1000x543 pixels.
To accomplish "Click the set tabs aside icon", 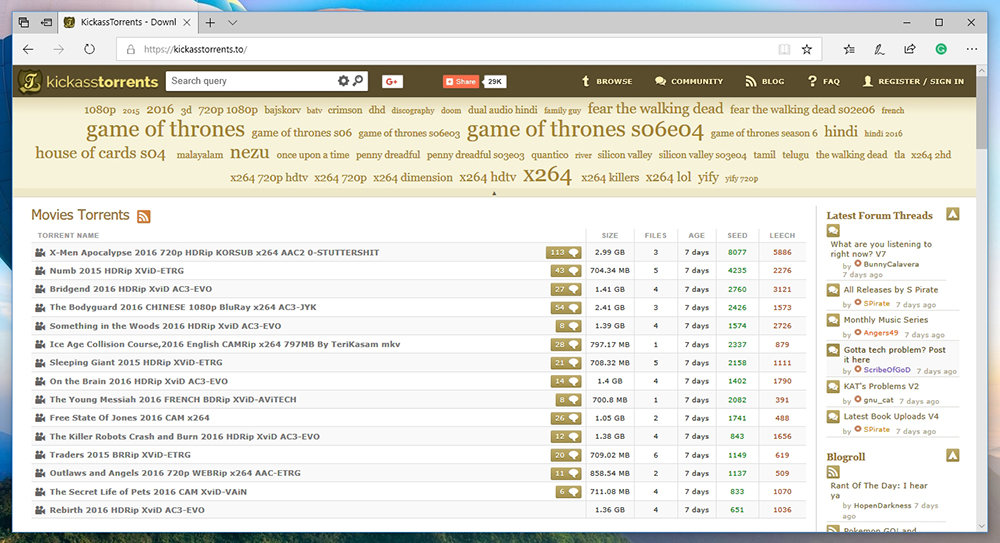I will 47,22.
